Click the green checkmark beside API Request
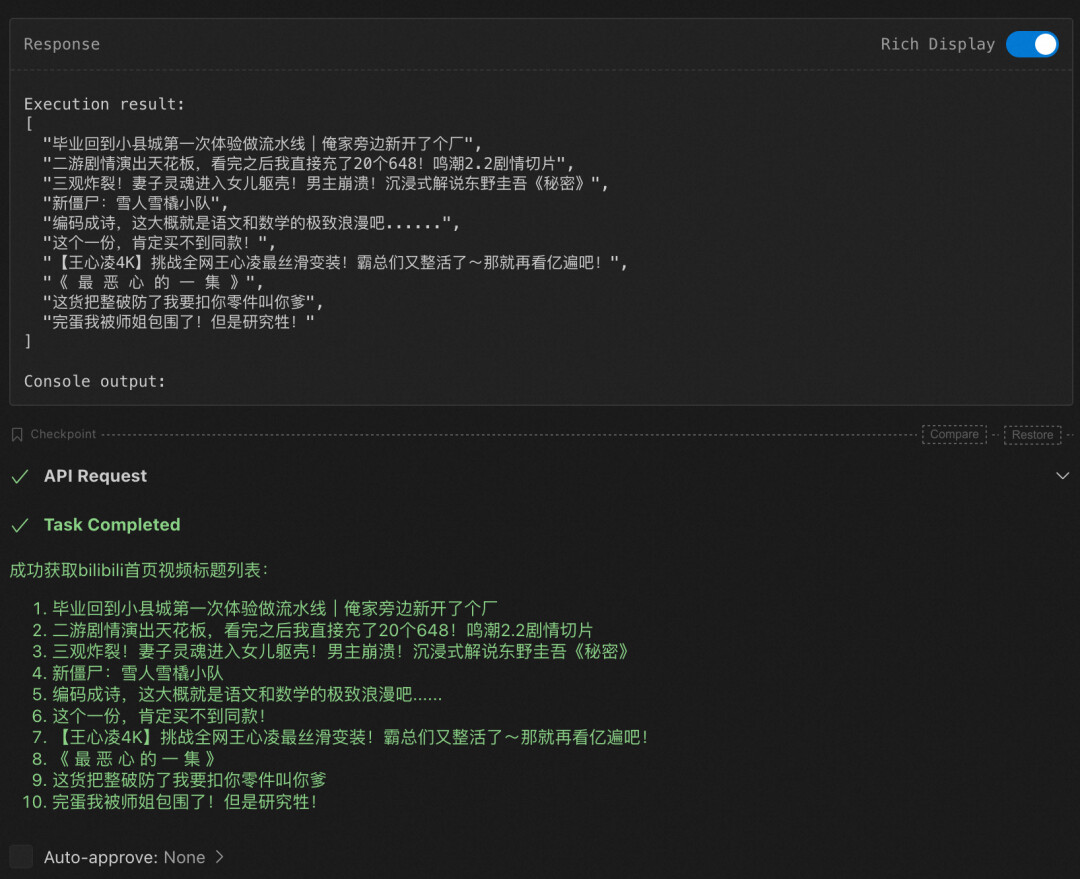The image size is (1080, 879). coord(20,477)
